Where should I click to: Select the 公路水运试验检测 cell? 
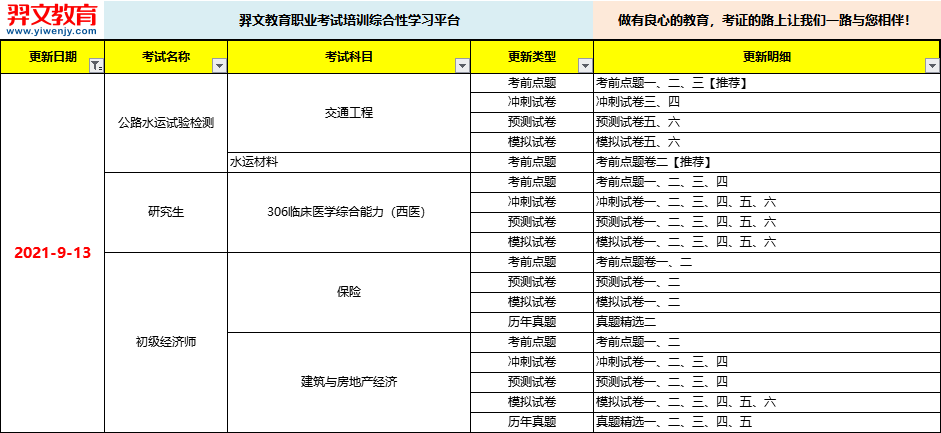pyautogui.click(x=166, y=123)
